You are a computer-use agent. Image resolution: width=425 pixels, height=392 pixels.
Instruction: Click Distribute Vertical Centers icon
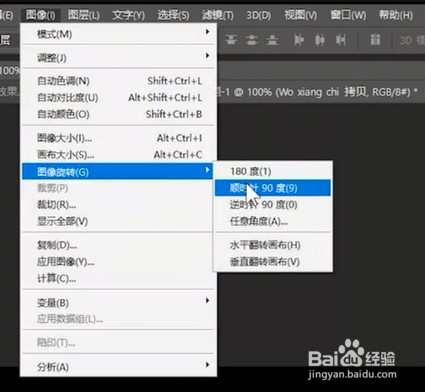252,40
